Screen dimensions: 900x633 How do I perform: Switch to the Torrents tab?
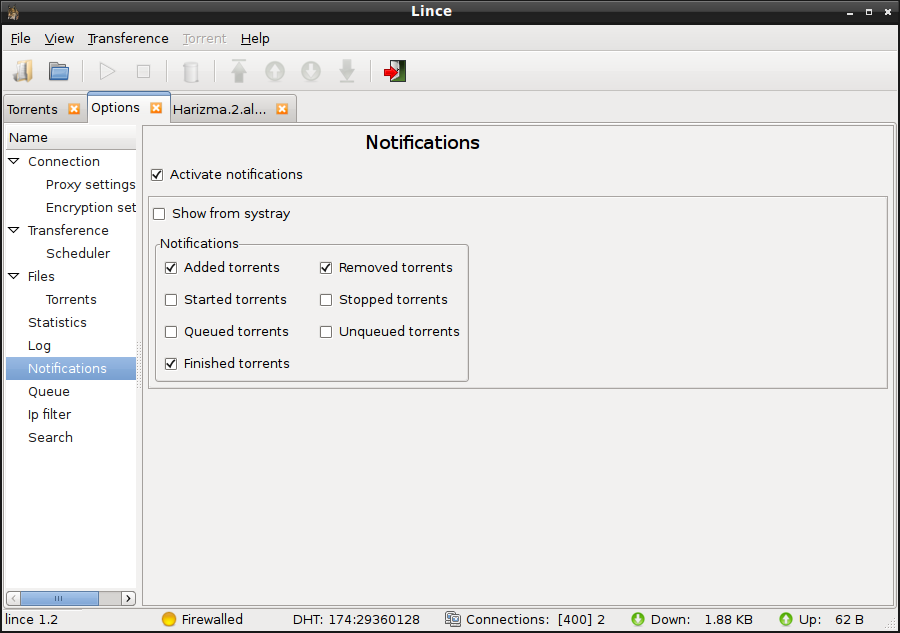click(33, 110)
